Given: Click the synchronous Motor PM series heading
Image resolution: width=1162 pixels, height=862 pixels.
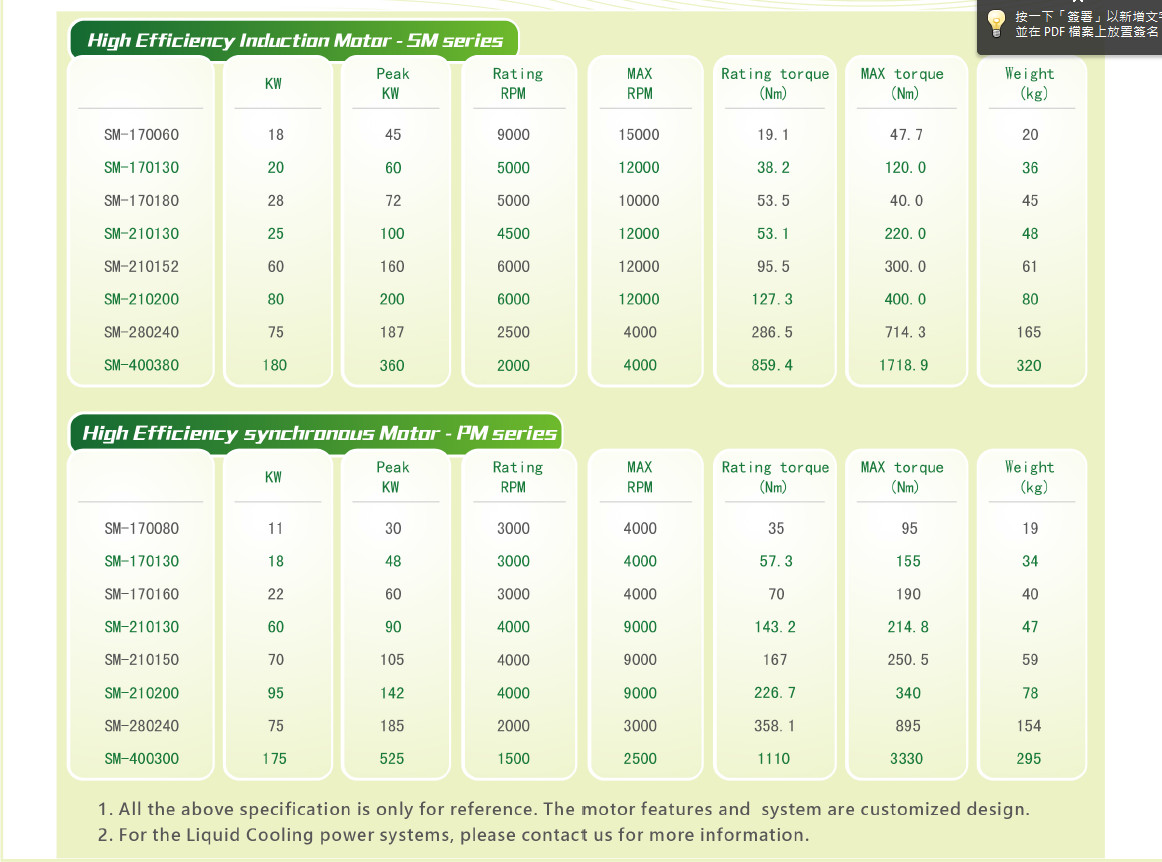Looking at the screenshot, I should click(319, 434).
